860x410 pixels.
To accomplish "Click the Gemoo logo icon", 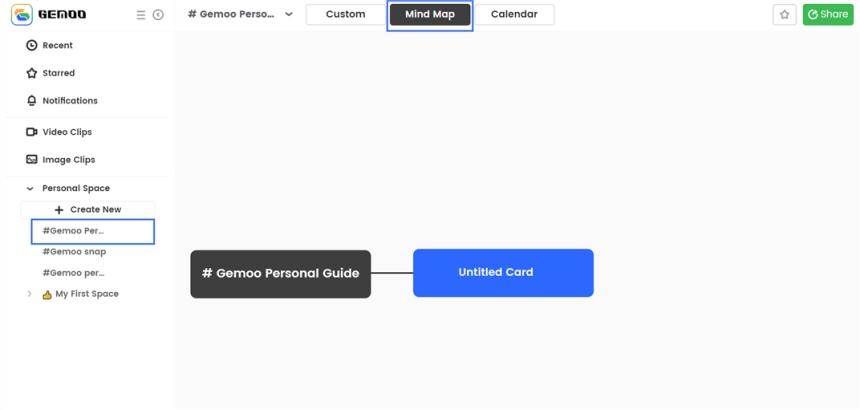I will tap(21, 15).
